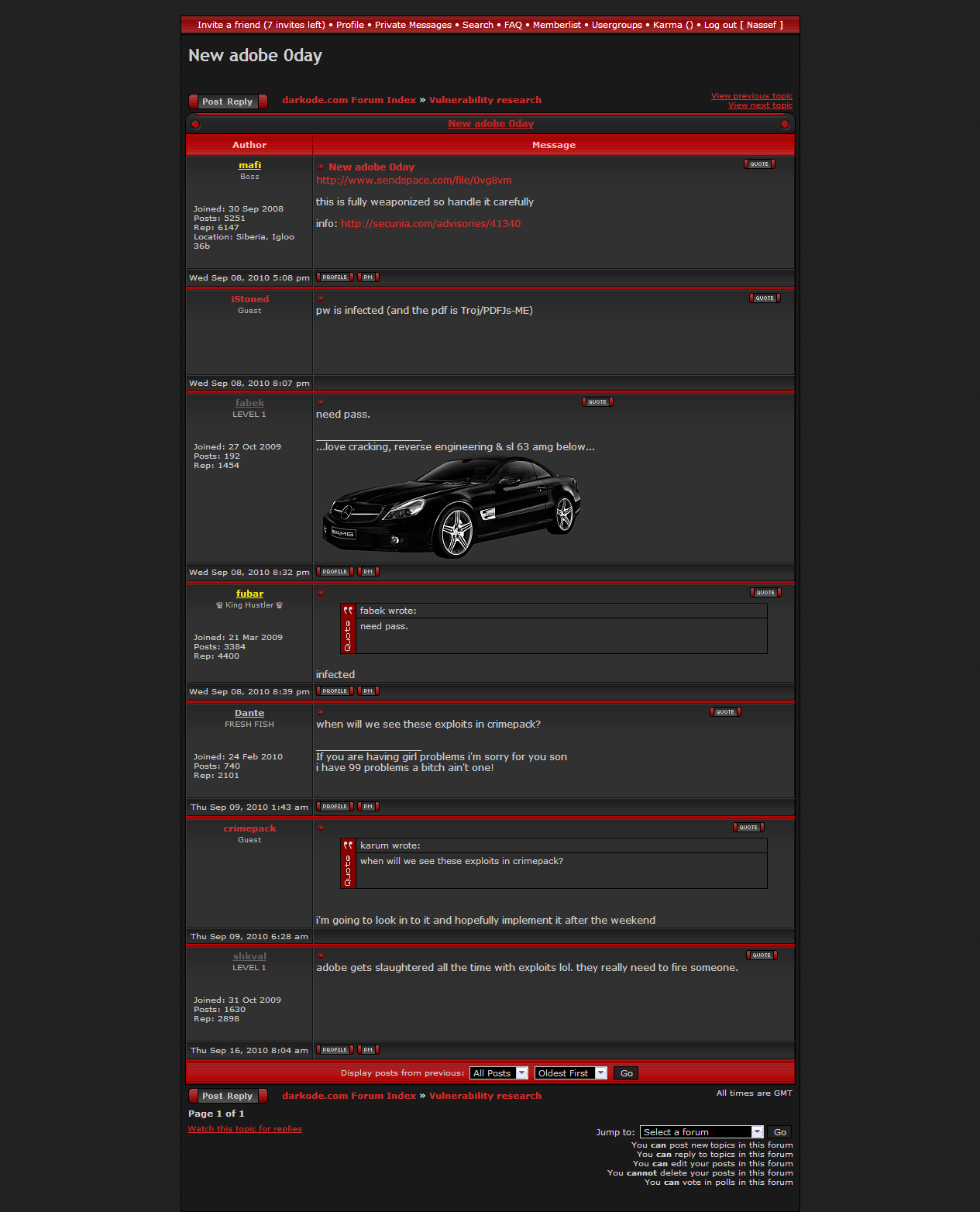Open mafi's Profile icon button
980x1212 pixels.
click(x=335, y=277)
